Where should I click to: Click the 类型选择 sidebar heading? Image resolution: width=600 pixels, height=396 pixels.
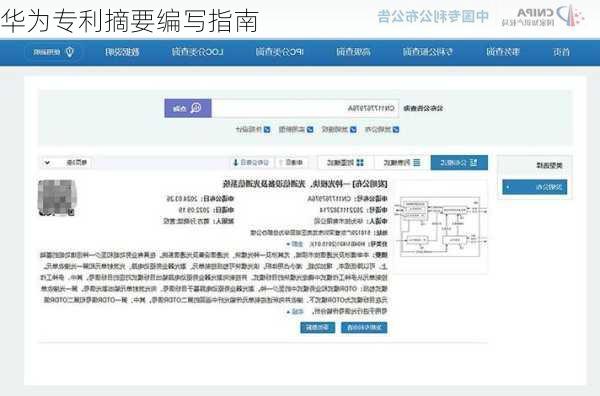pos(549,165)
